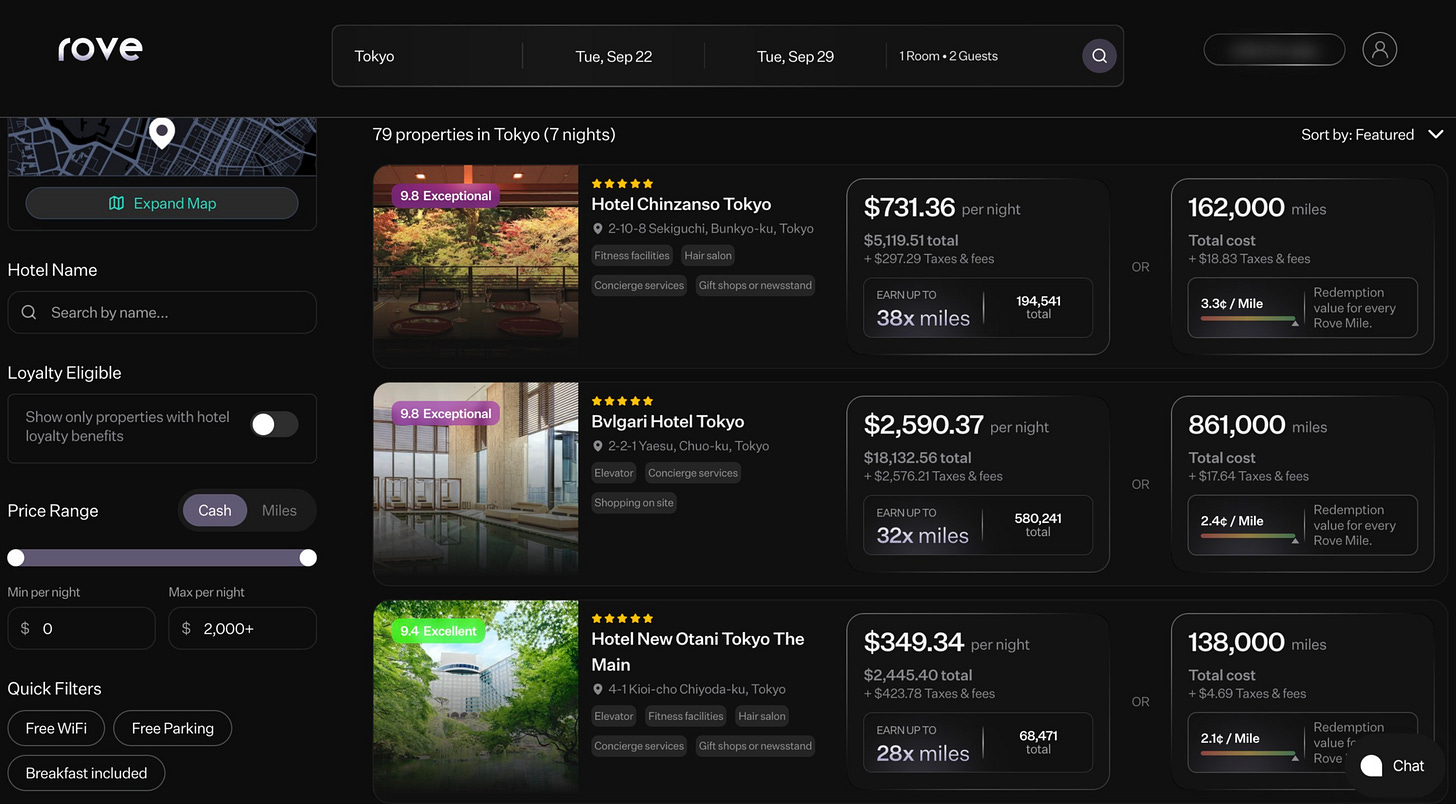Open the Hotel New Otani Tokyo The Main title
The image size is (1456, 804).
(698, 652)
